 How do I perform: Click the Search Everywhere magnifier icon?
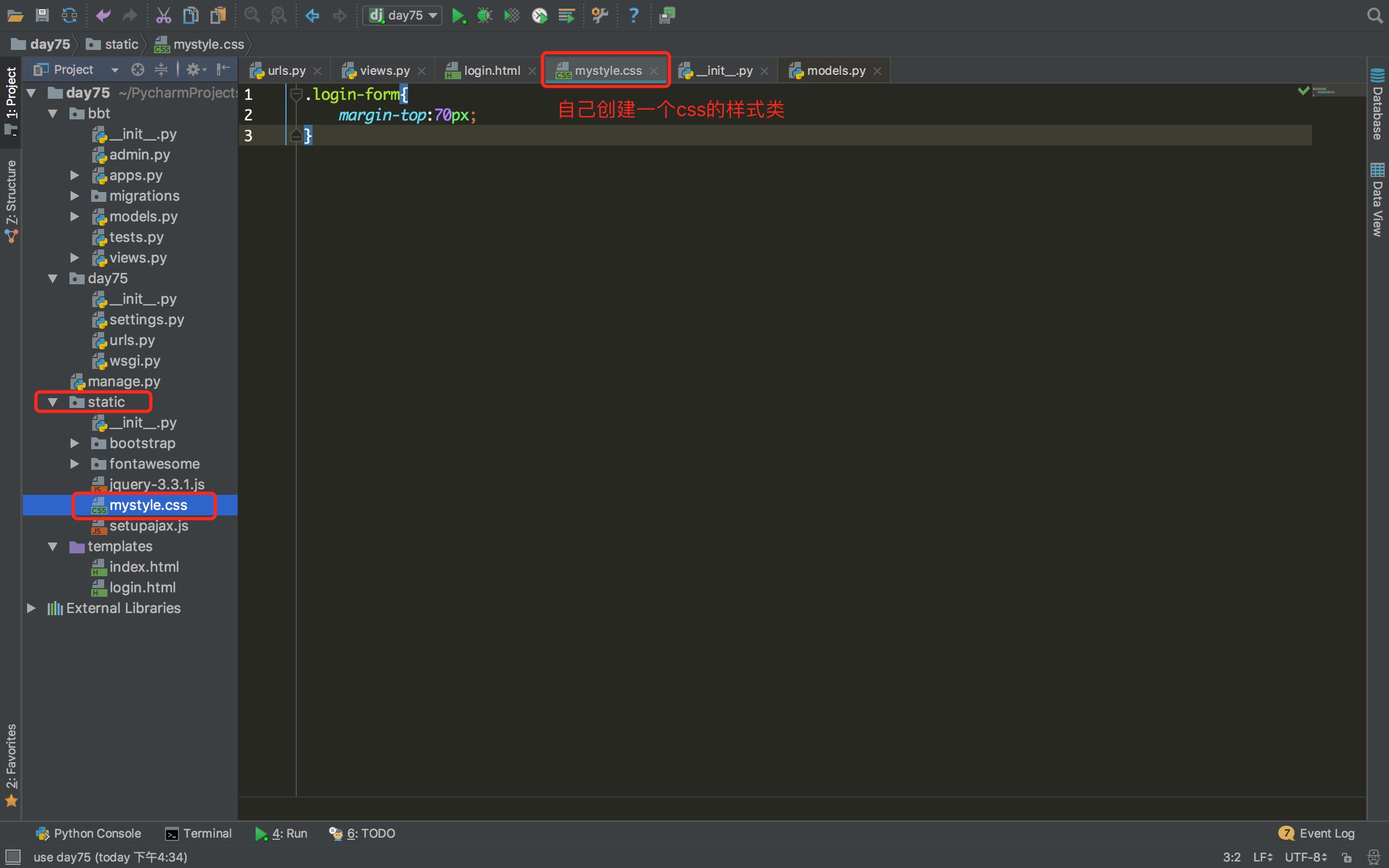coord(1374,16)
